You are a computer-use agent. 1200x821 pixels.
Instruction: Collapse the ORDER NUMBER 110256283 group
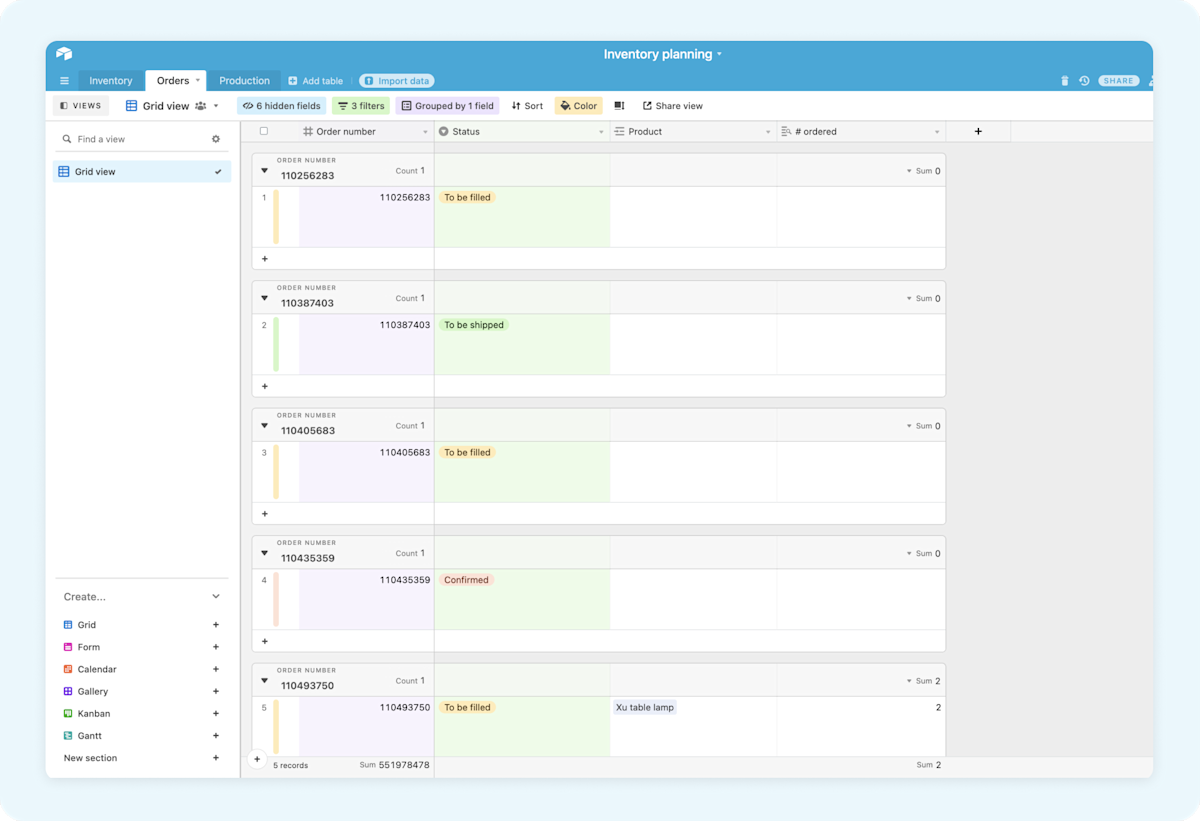264,170
